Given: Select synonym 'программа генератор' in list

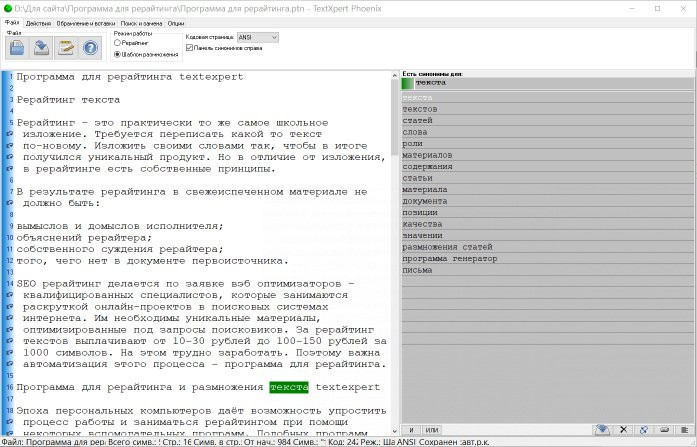Looking at the screenshot, I should (449, 258).
